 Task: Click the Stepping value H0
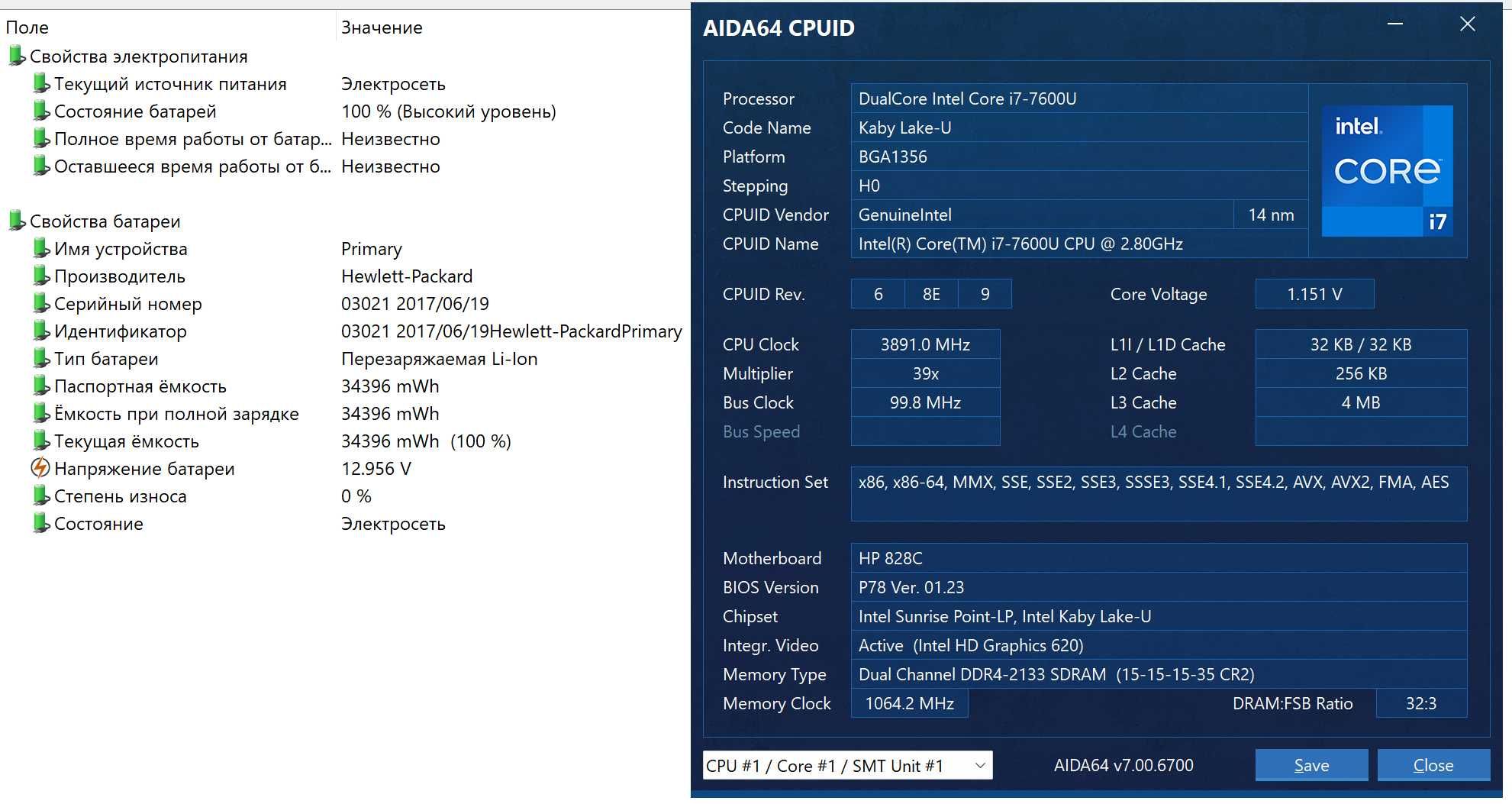[1079, 186]
